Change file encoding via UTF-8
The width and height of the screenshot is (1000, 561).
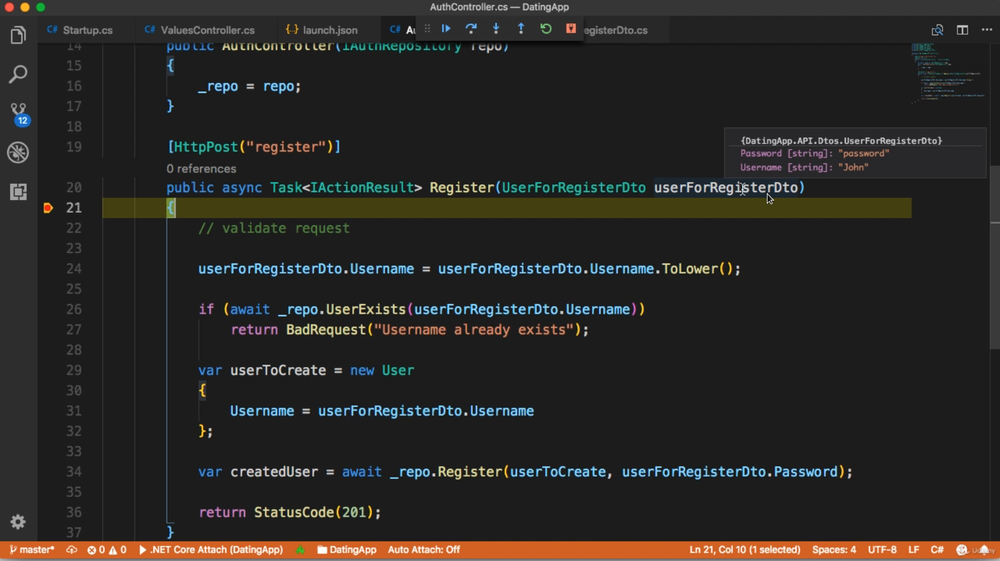click(882, 550)
